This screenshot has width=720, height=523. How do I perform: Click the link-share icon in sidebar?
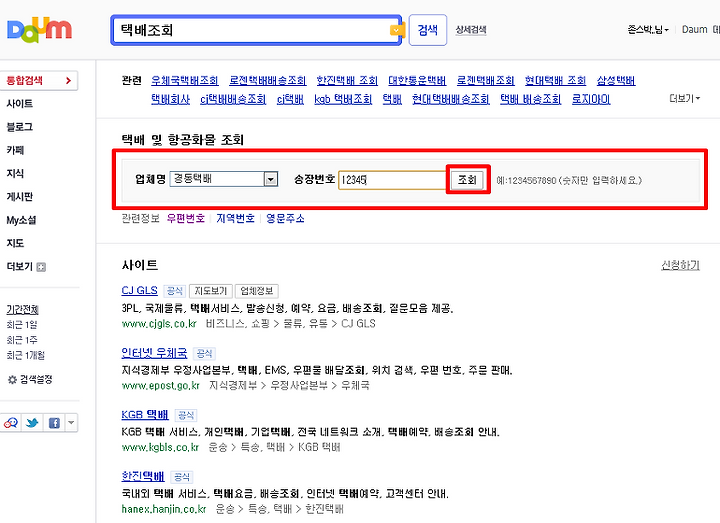pyautogui.click(x=11, y=423)
